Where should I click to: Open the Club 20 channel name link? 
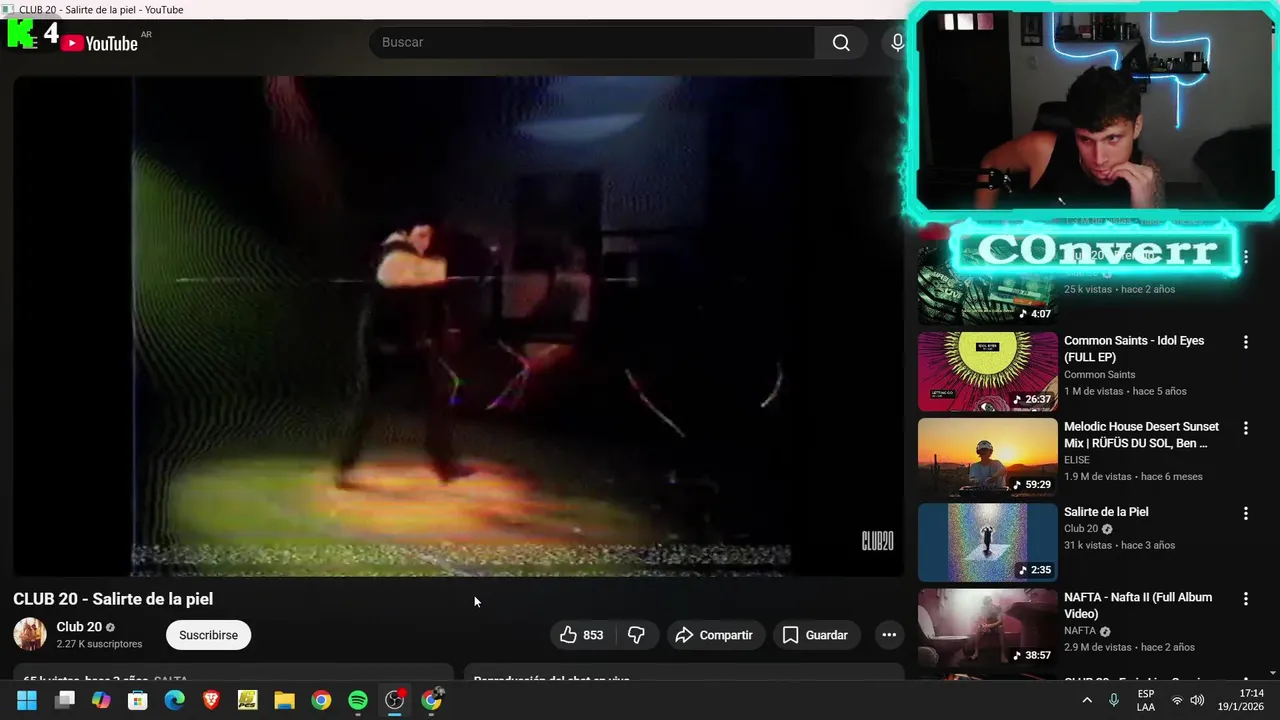79,627
